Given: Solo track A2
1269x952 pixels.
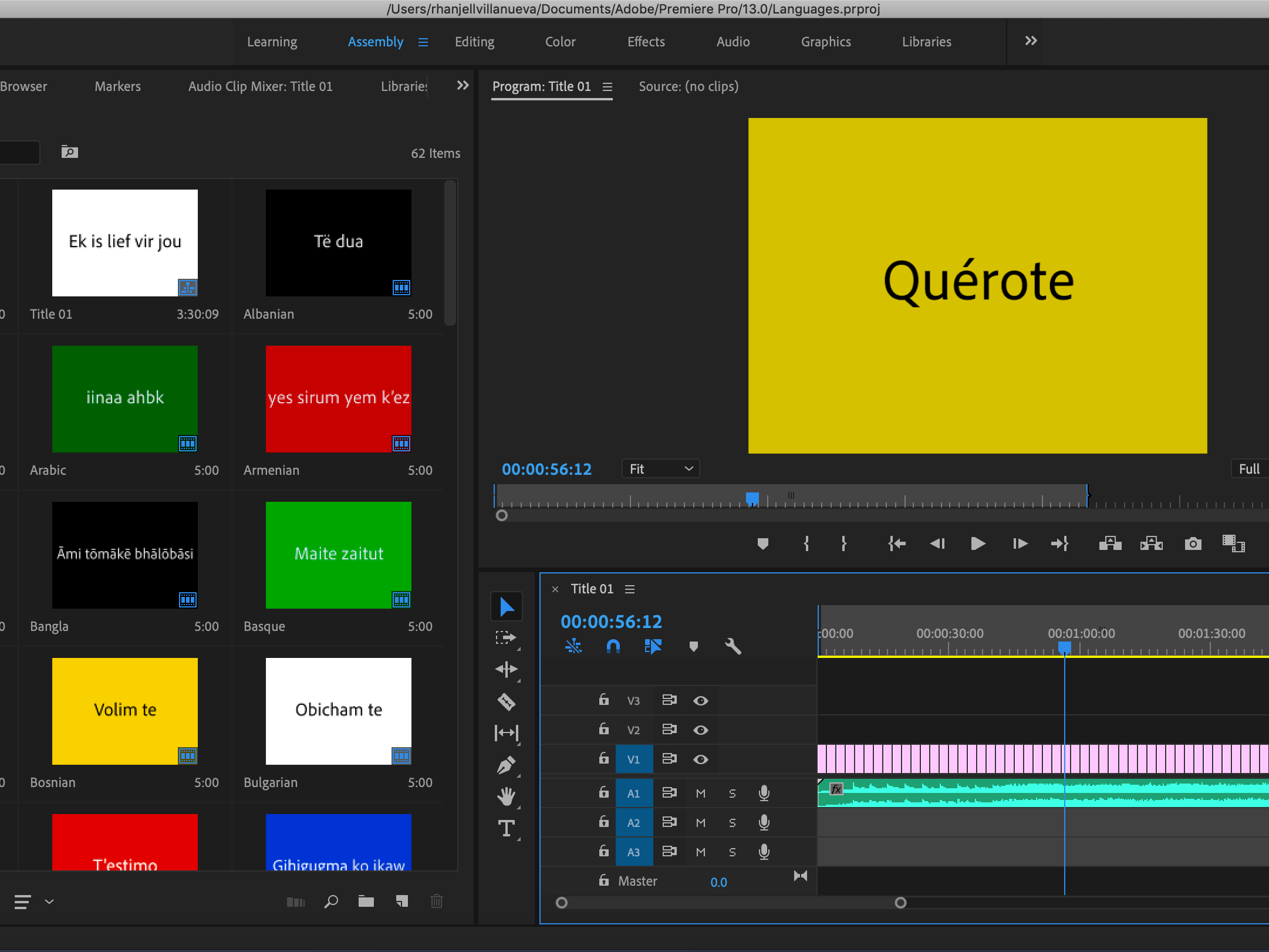Looking at the screenshot, I should coord(732,823).
